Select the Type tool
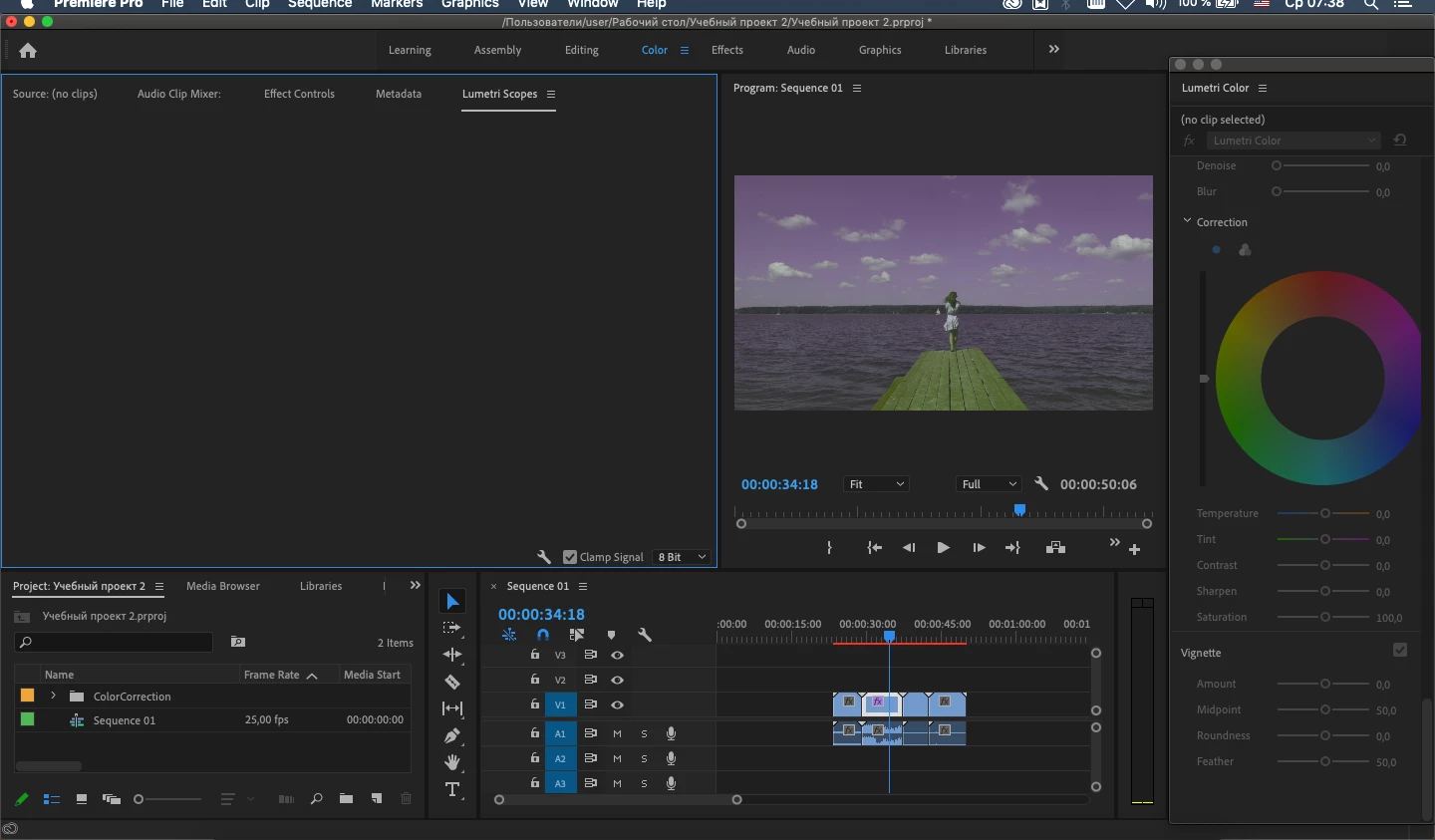This screenshot has width=1435, height=840. [x=452, y=790]
